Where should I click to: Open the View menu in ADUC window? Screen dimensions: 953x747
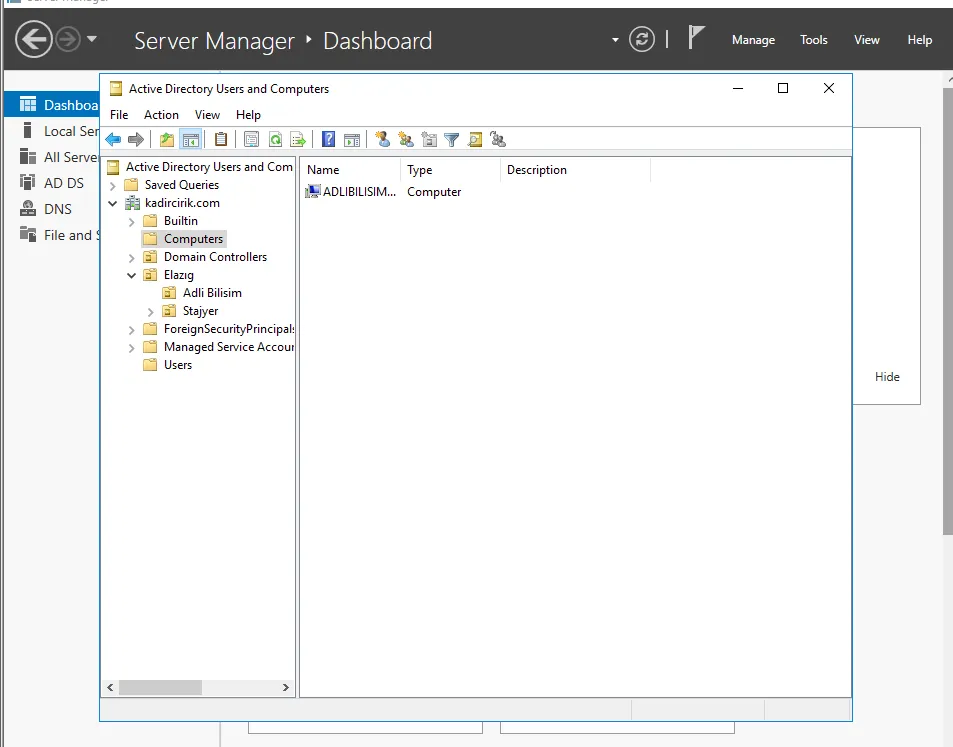pos(207,115)
